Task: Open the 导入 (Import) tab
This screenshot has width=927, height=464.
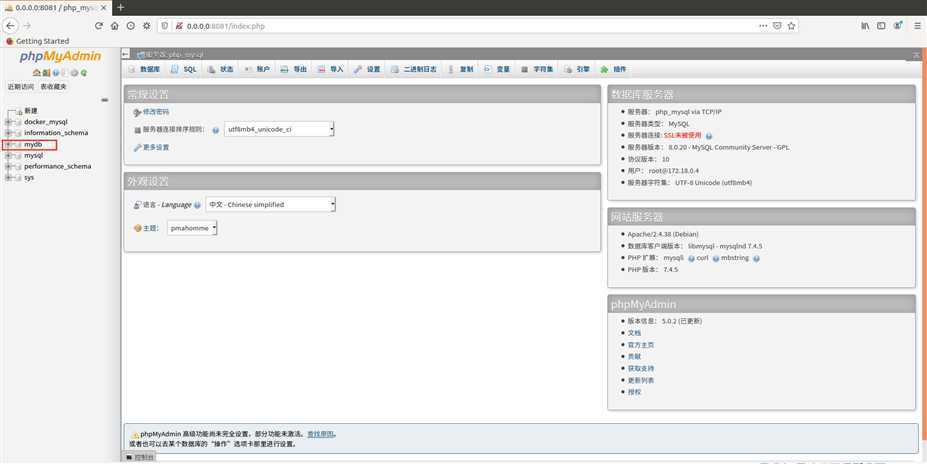Action: point(330,69)
